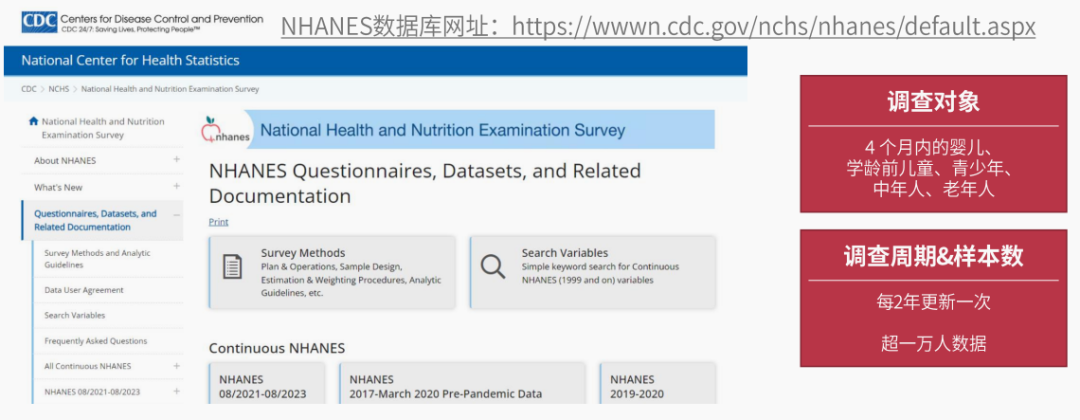
Task: Open Survey Methods and Analytic Guidelines sidebar item
Action: (x=97, y=259)
